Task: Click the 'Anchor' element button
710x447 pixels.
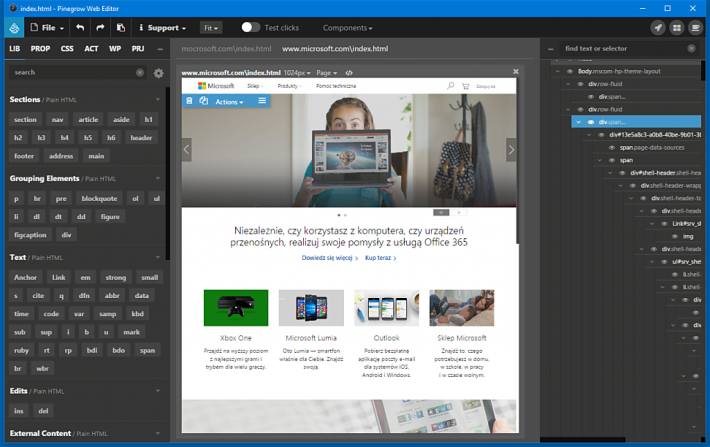Action: pyautogui.click(x=25, y=277)
